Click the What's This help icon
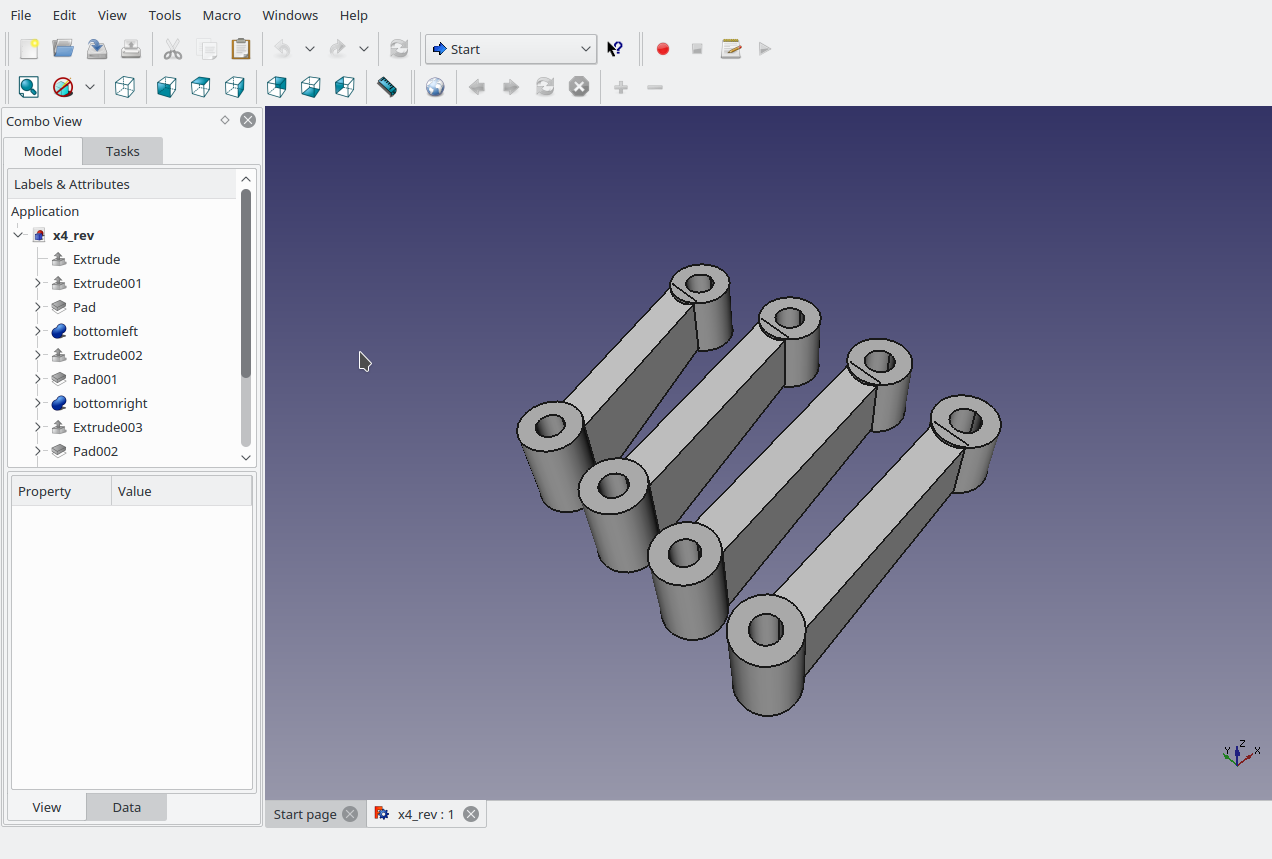This screenshot has height=859, width=1272. click(616, 49)
